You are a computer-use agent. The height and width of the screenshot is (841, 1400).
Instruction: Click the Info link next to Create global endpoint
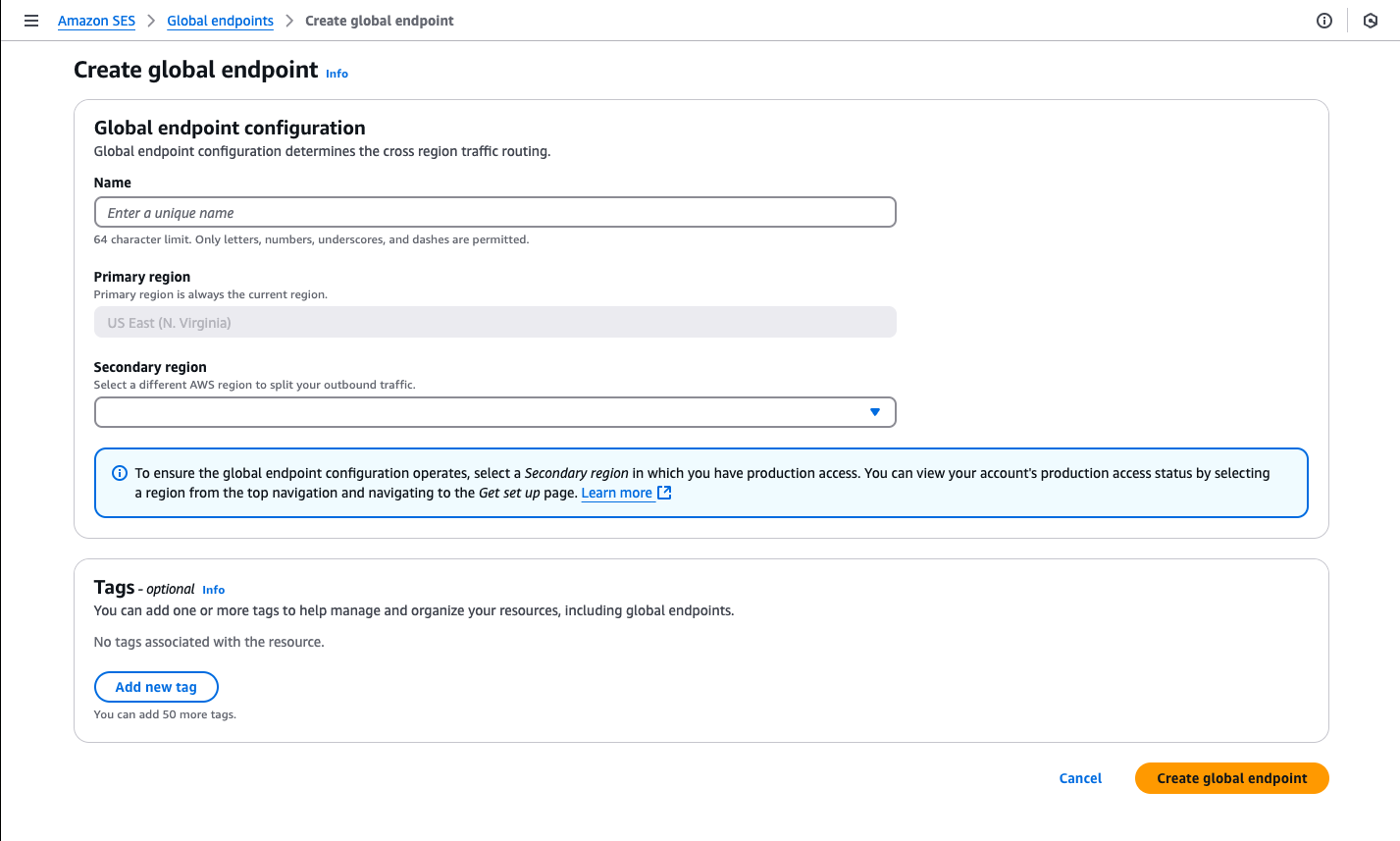[337, 74]
